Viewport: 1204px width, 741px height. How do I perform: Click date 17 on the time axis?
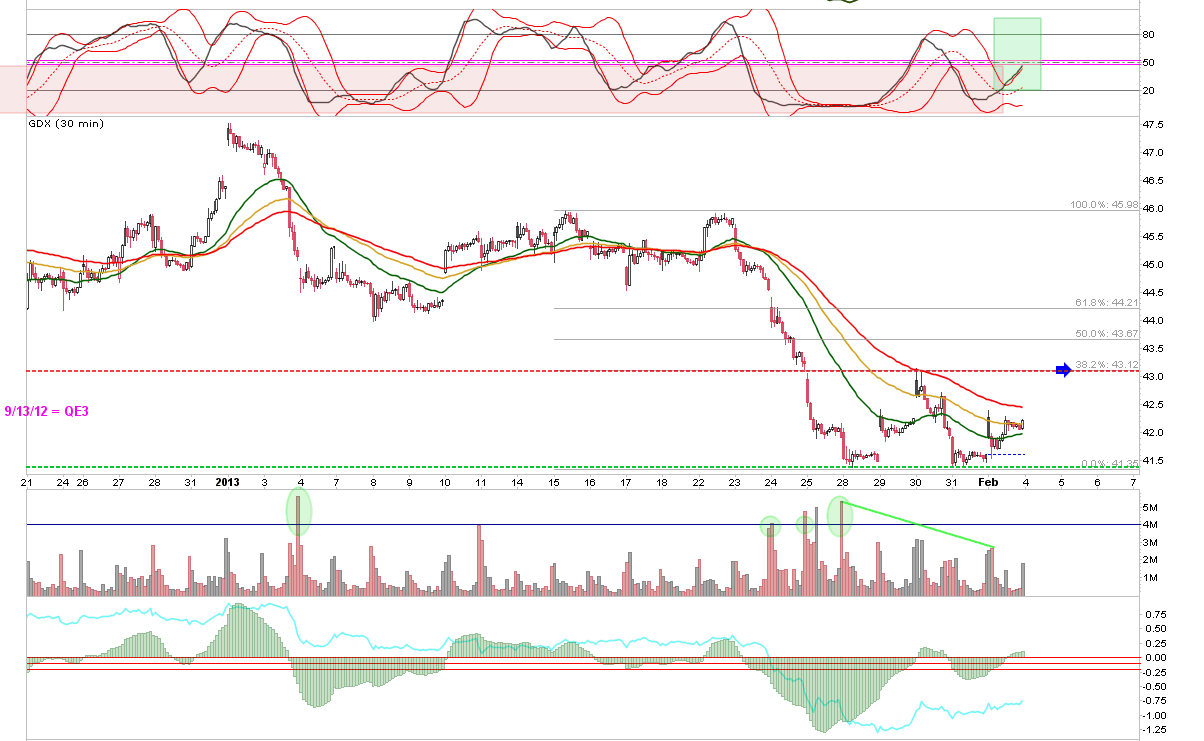[625, 481]
